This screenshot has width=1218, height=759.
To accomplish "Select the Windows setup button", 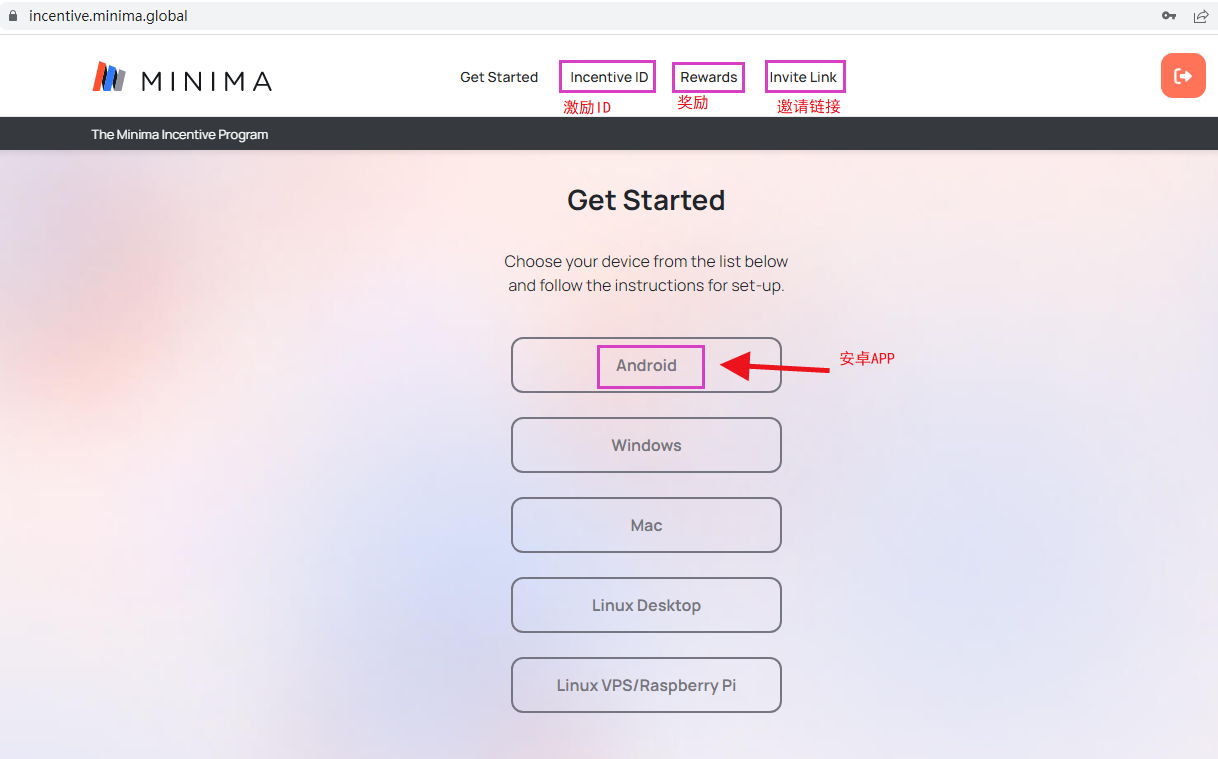I will tap(646, 445).
